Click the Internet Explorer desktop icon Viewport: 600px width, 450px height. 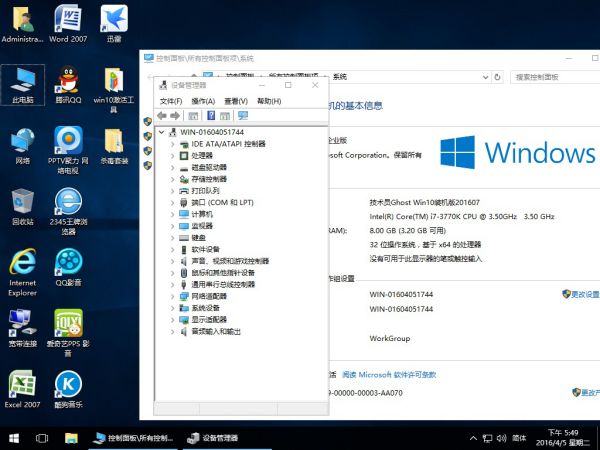coord(23,268)
